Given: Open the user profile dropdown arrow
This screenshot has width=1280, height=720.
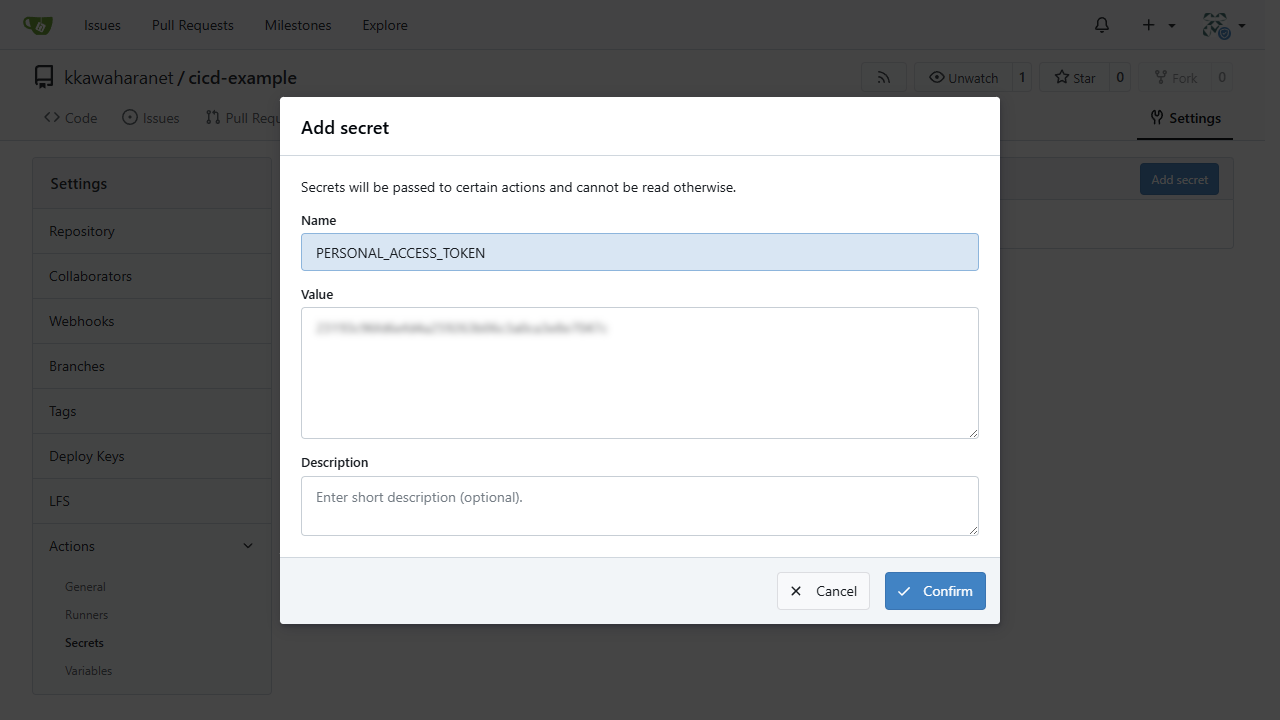Looking at the screenshot, I should tap(1242, 25).
